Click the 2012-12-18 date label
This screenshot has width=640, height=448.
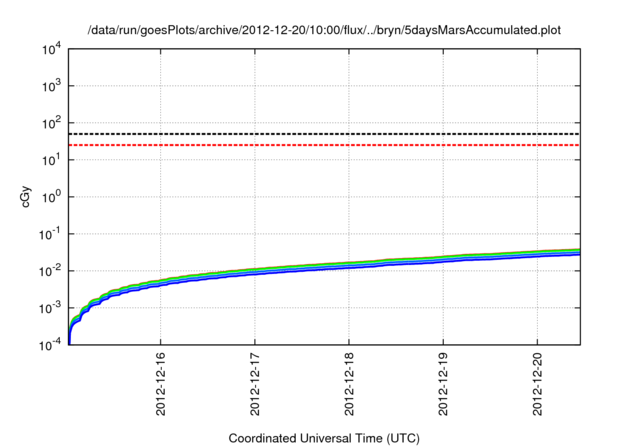tap(349, 384)
